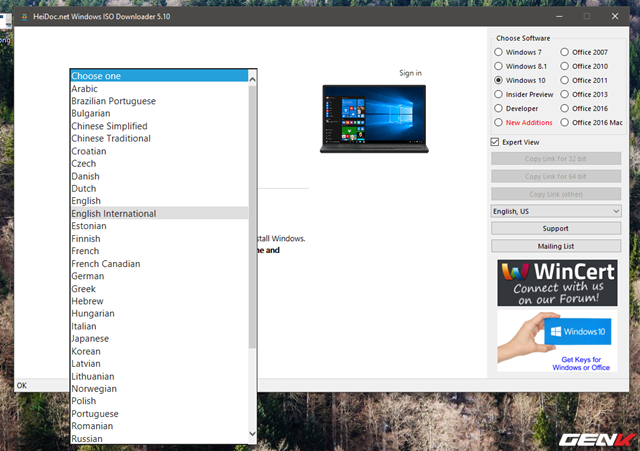640x451 pixels.
Task: Pick Romanian from the language list
Action: (x=159, y=426)
